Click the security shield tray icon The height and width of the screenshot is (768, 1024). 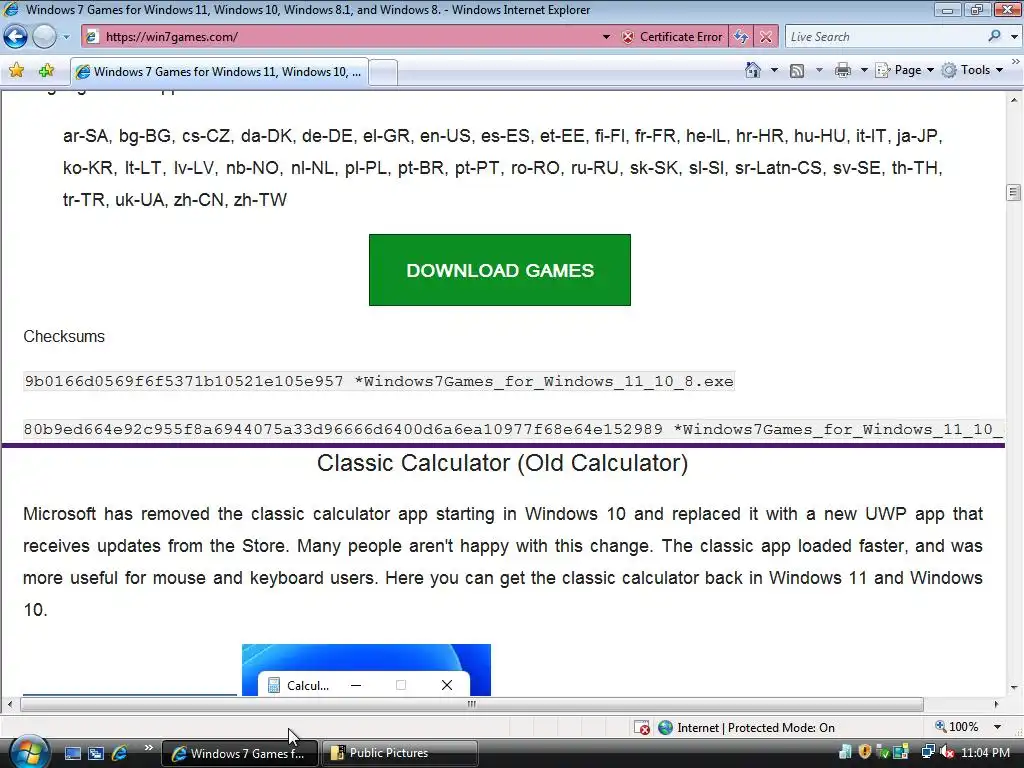(x=865, y=752)
